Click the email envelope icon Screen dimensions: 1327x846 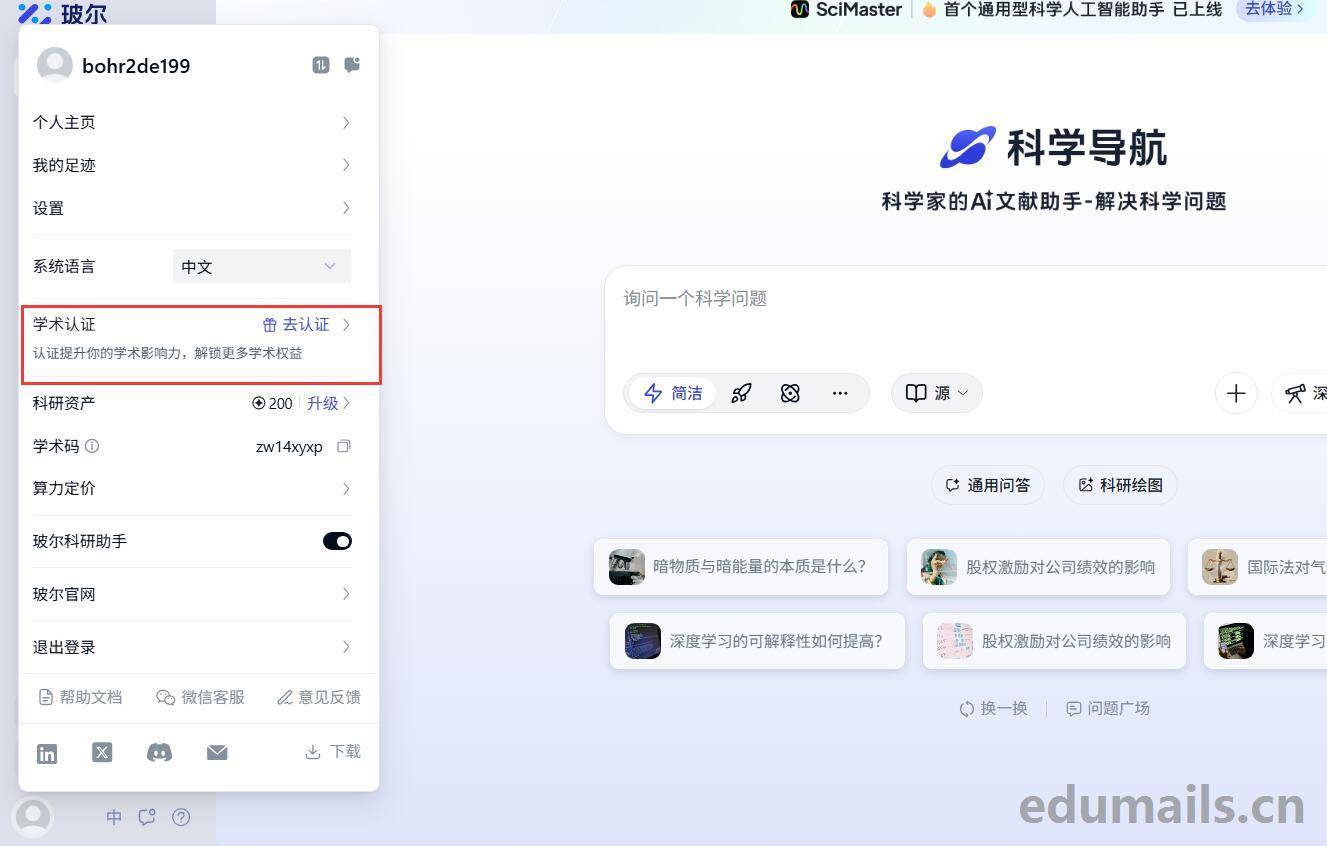click(x=217, y=752)
